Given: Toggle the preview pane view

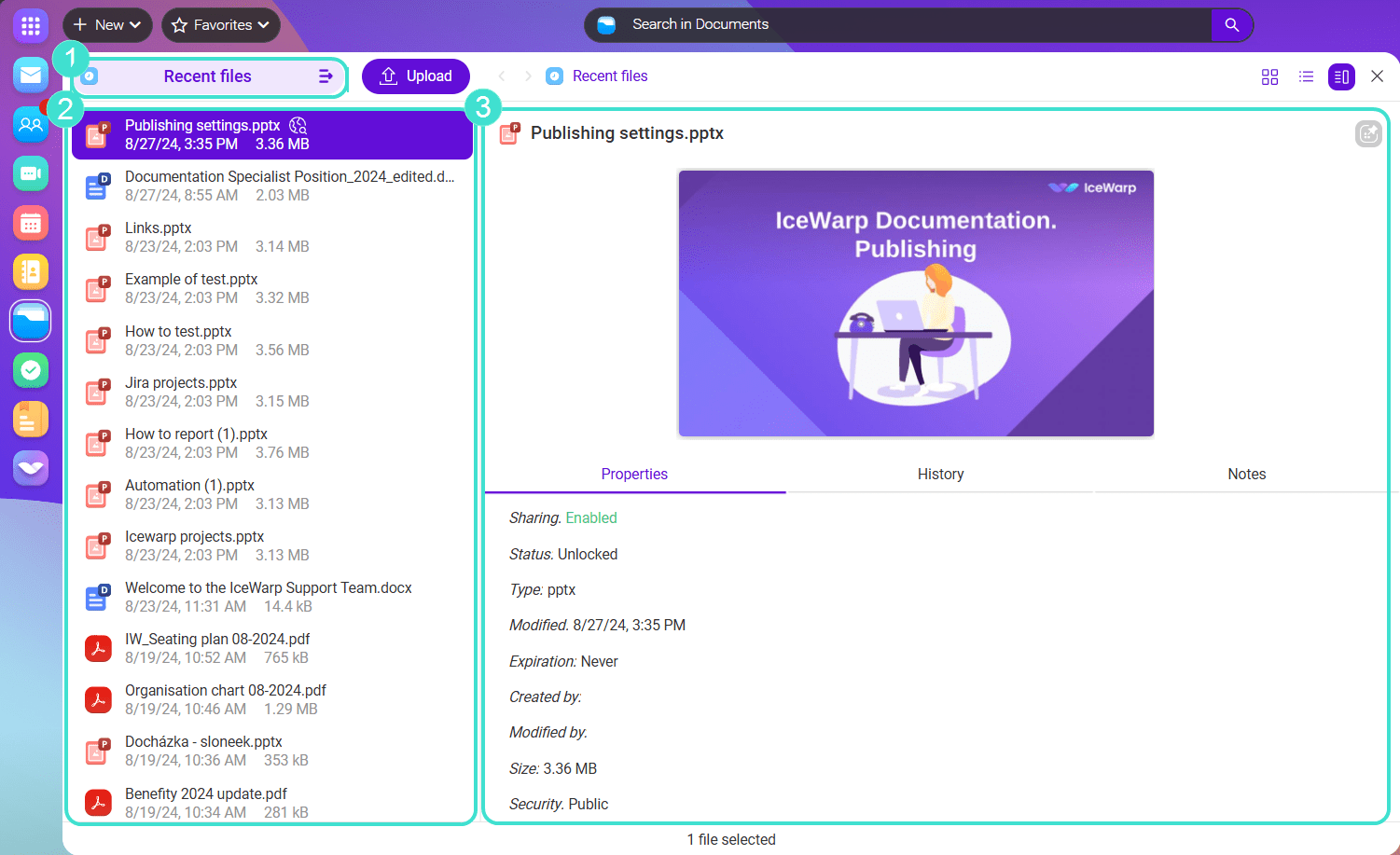Looking at the screenshot, I should (1341, 76).
